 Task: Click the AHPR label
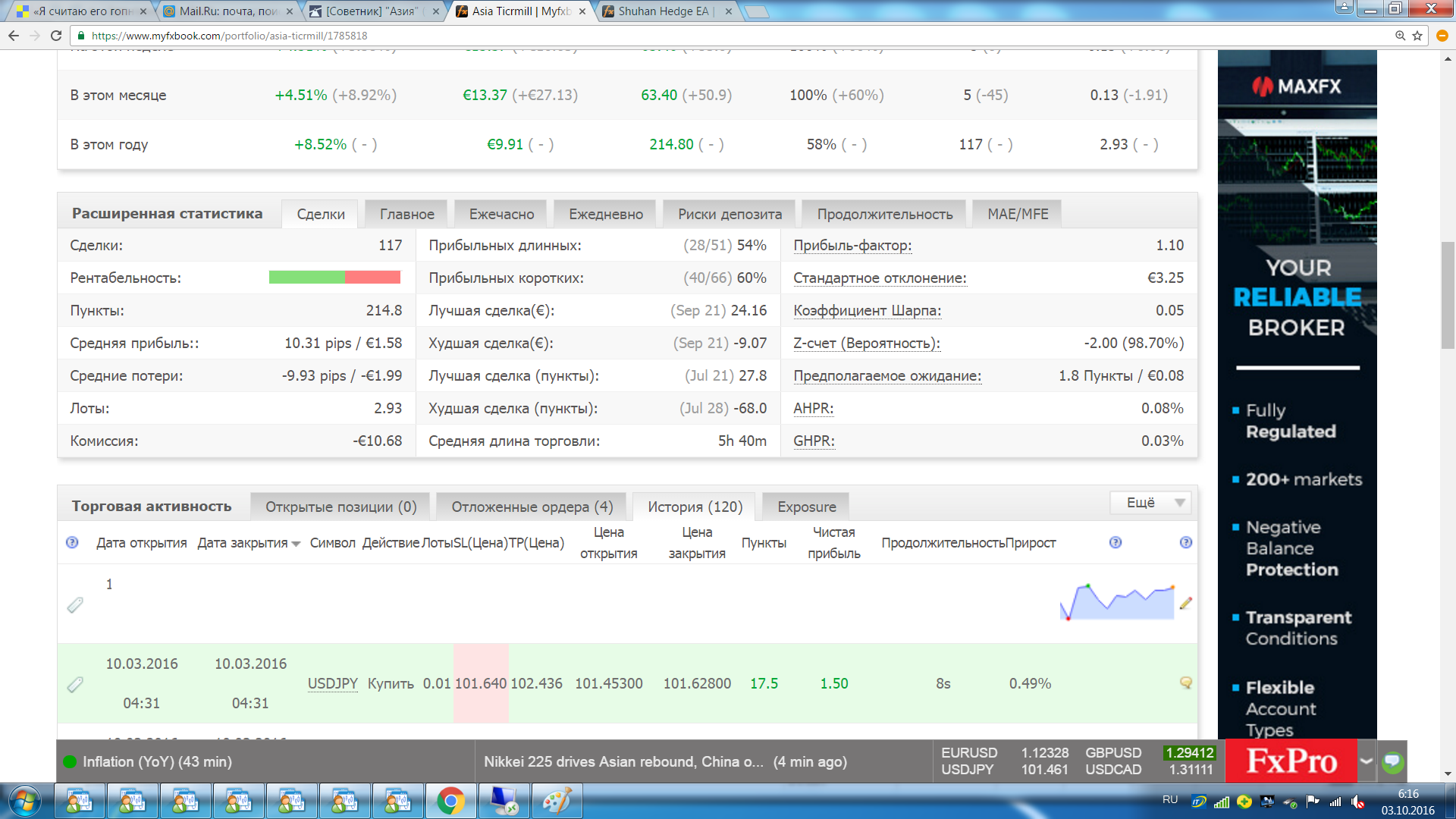(813, 408)
